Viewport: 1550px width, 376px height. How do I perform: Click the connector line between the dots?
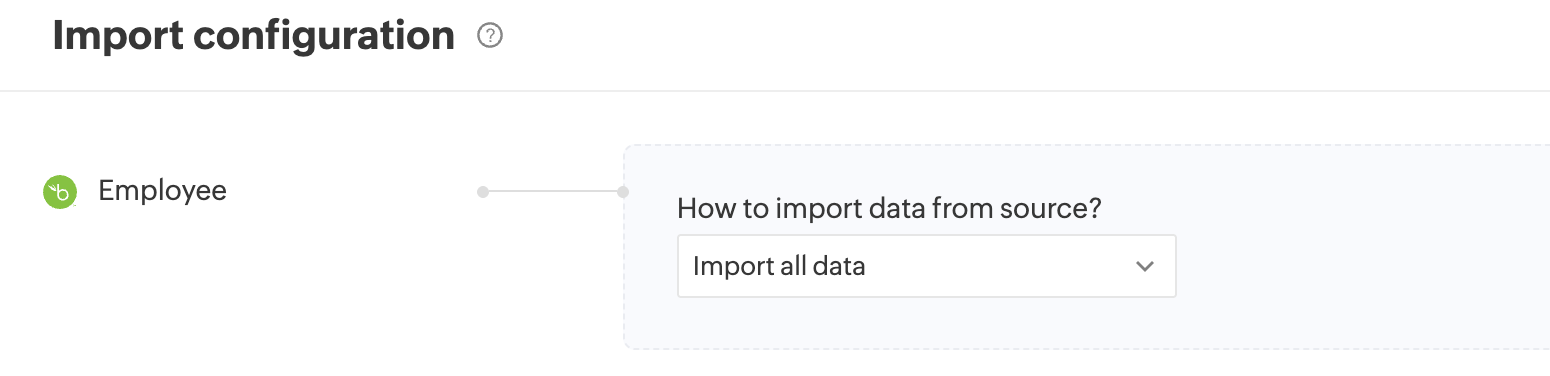pyautogui.click(x=553, y=191)
